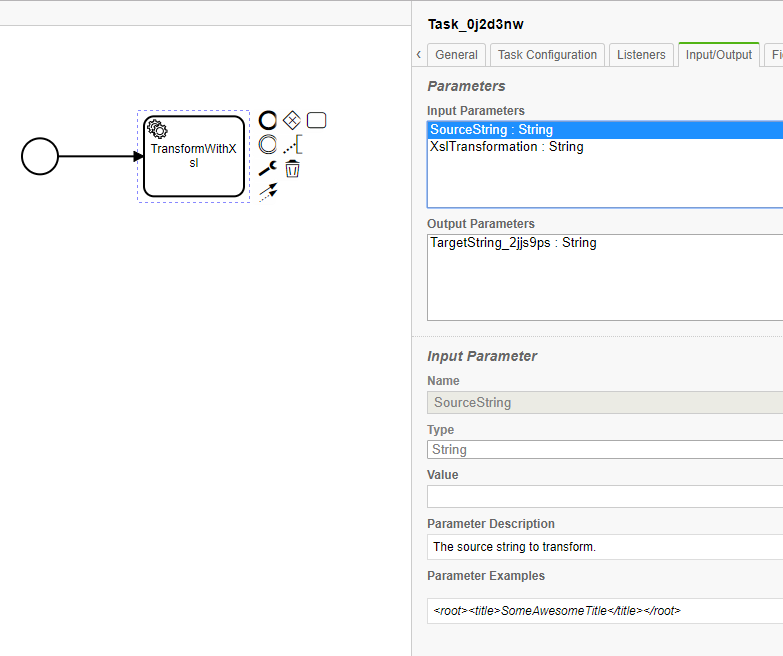Viewport: 783px width, 656px height.
Task: Select the start event circle
Action: pos(40,156)
